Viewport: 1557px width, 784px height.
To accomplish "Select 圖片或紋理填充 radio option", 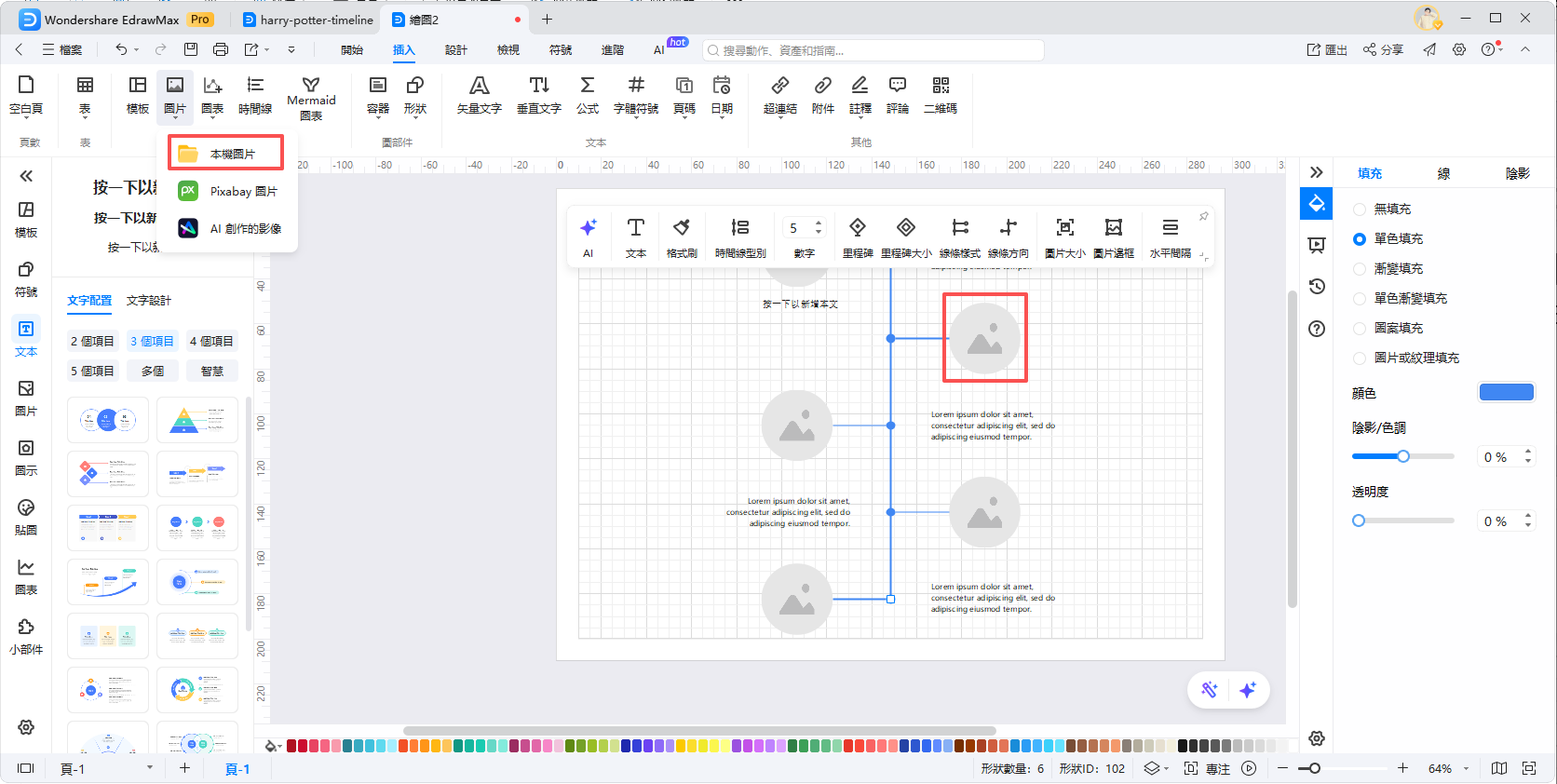I will click(1360, 358).
